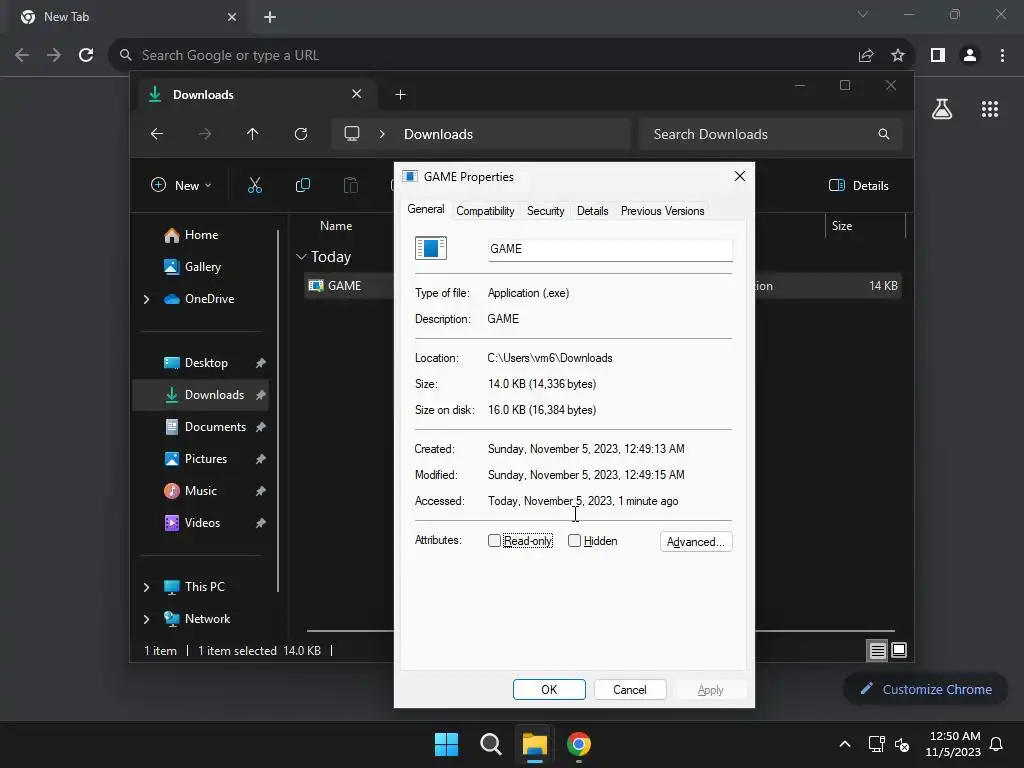This screenshot has height=768, width=1024.
Task: Open Advanced attributes dialog
Action: 696,541
